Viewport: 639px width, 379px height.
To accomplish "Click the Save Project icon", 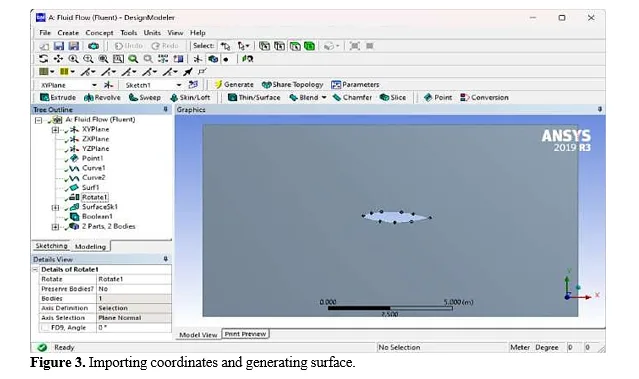I will pyautogui.click(x=59, y=46).
